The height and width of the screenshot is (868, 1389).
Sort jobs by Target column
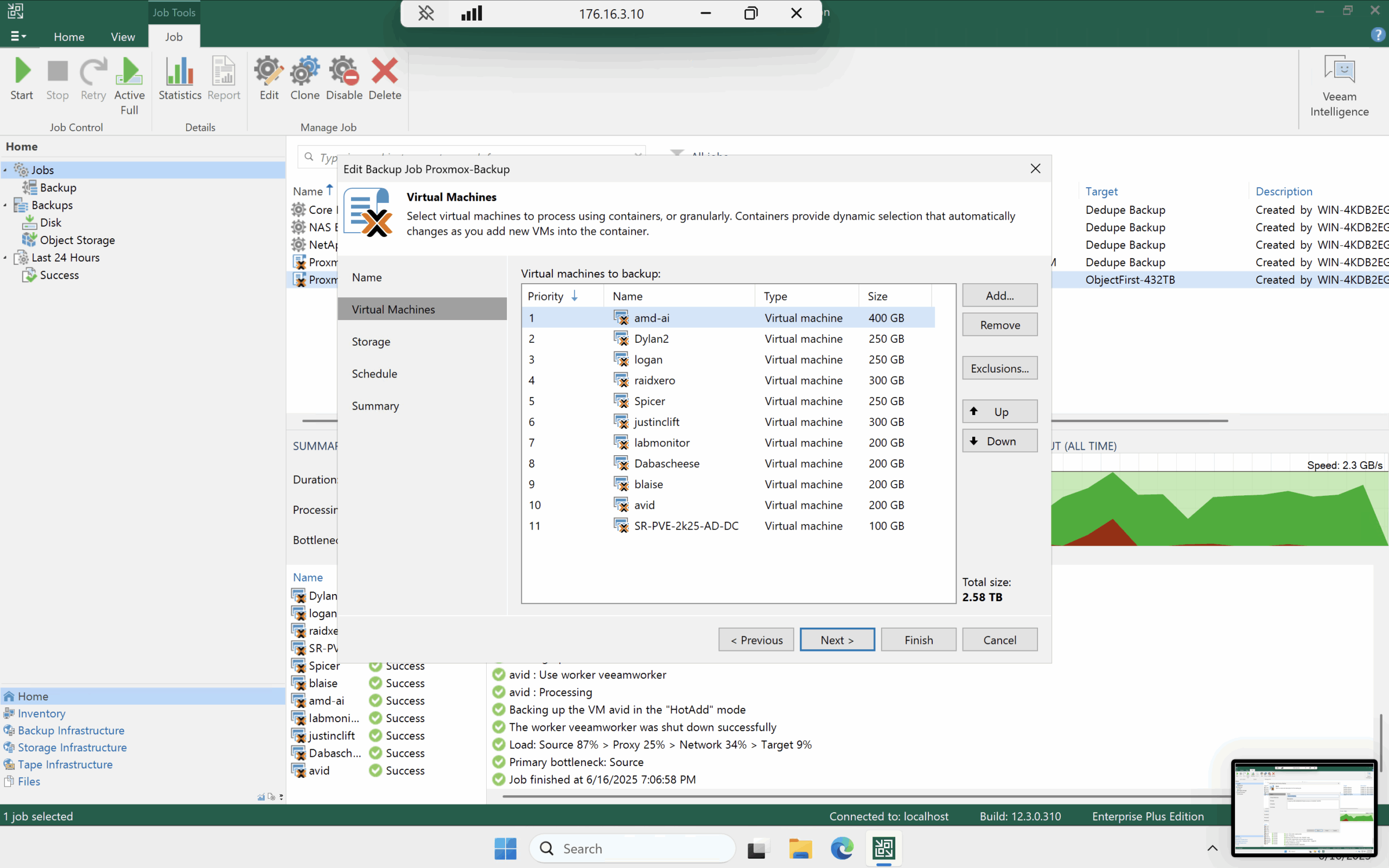pyautogui.click(x=1101, y=191)
